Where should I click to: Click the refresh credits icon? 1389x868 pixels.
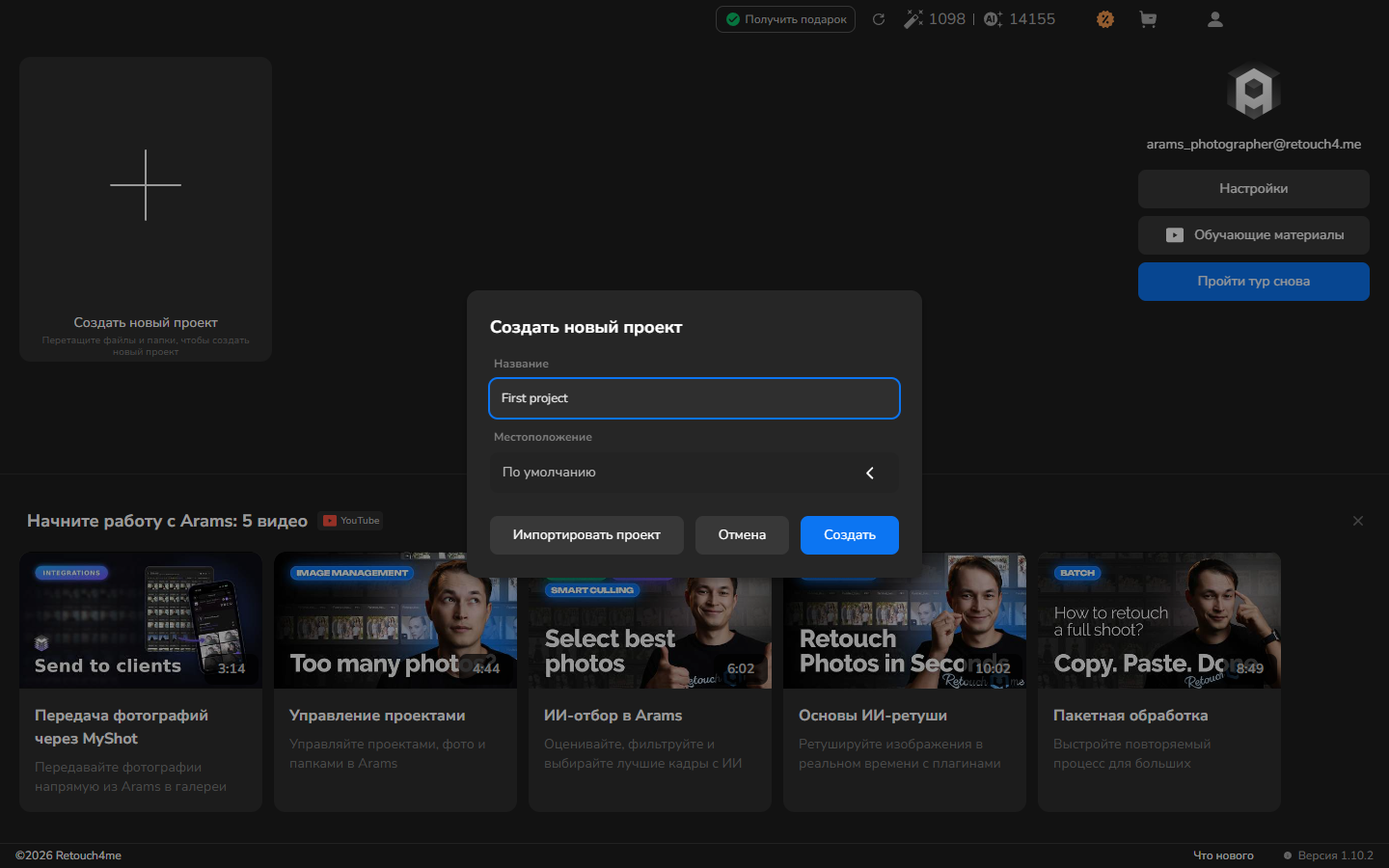click(x=879, y=19)
